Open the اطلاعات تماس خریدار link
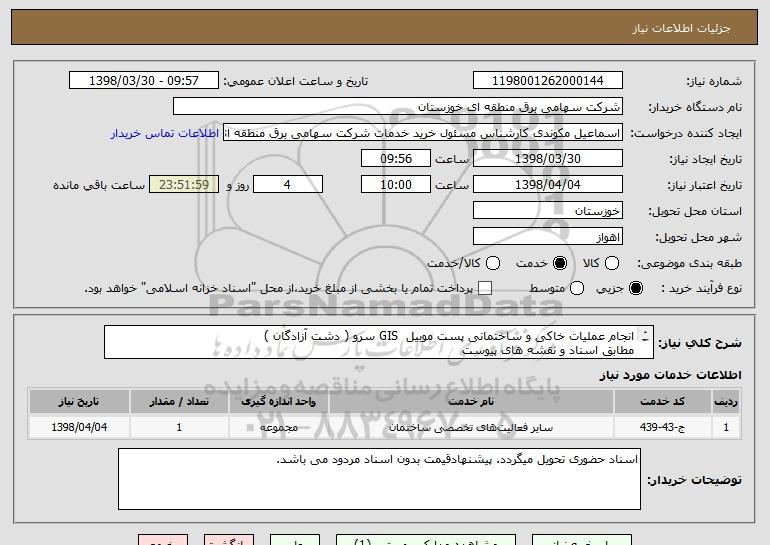 click(165, 133)
